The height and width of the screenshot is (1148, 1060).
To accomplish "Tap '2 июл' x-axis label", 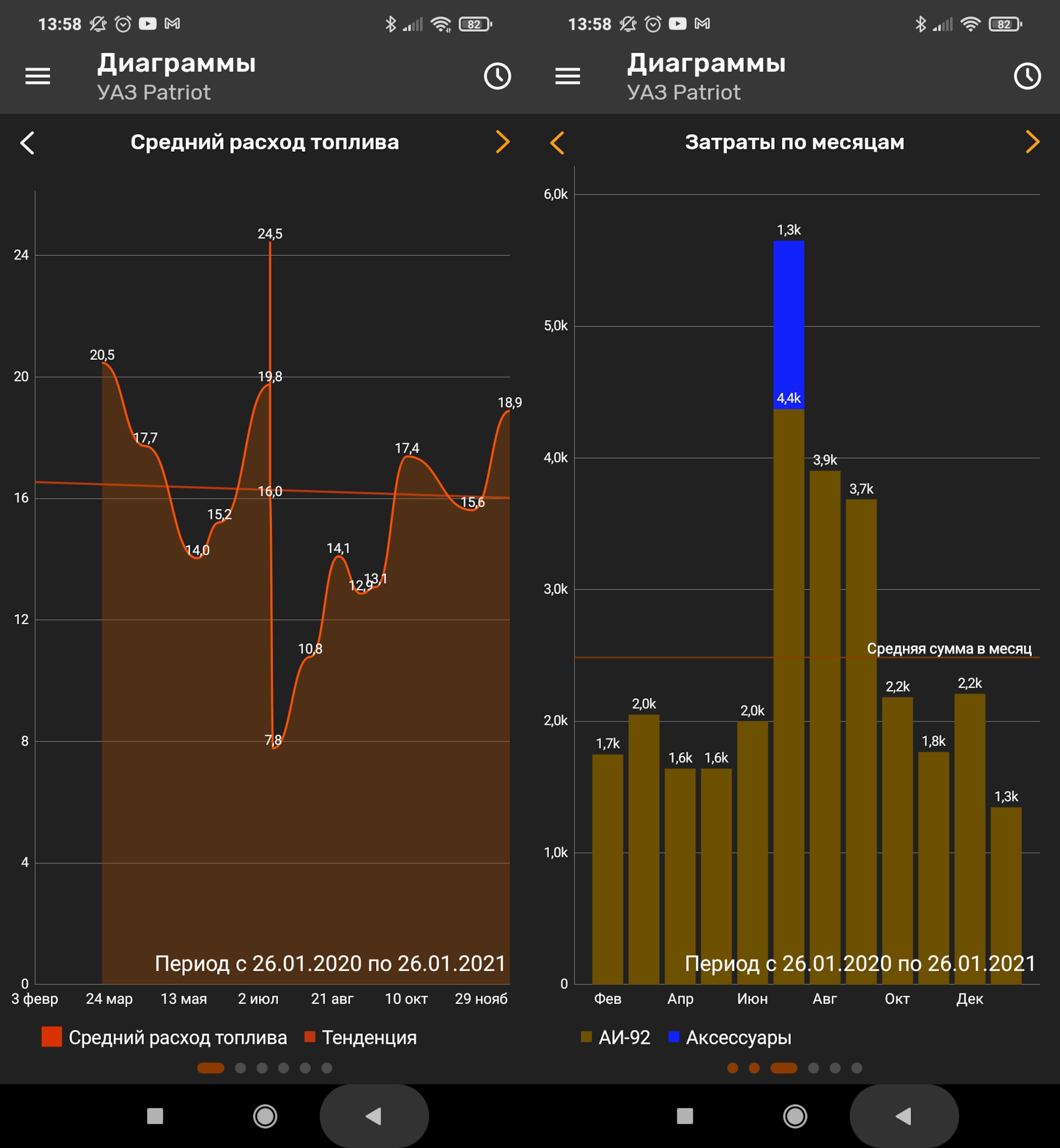I will [x=258, y=999].
